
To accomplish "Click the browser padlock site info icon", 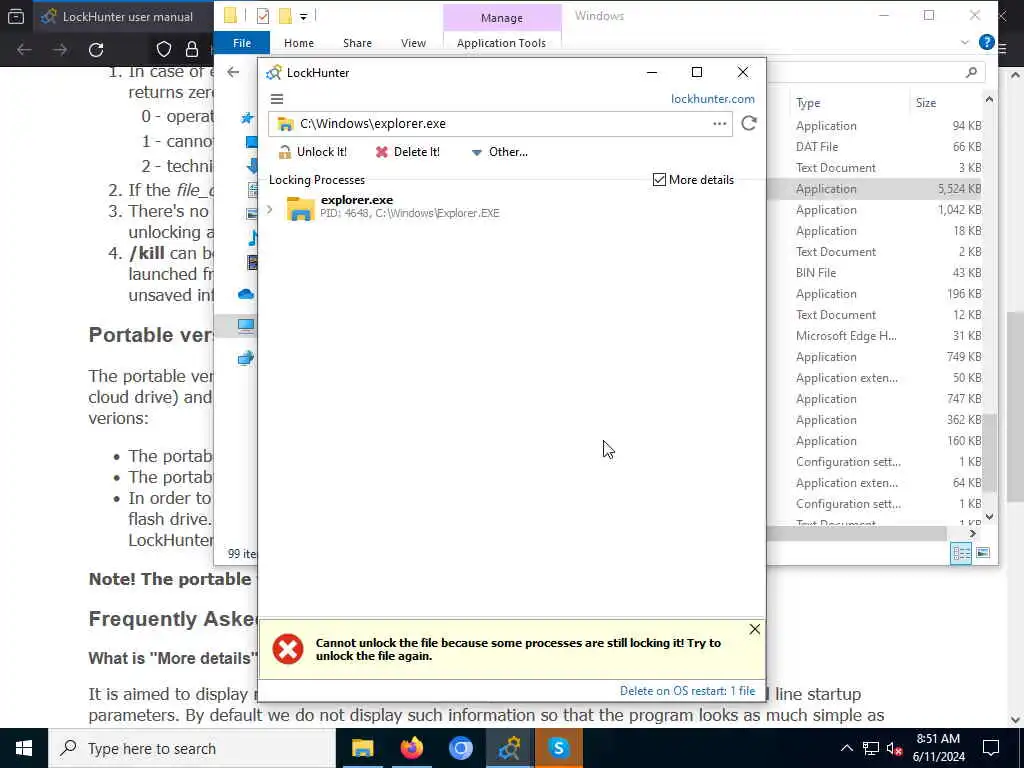I will point(191,50).
